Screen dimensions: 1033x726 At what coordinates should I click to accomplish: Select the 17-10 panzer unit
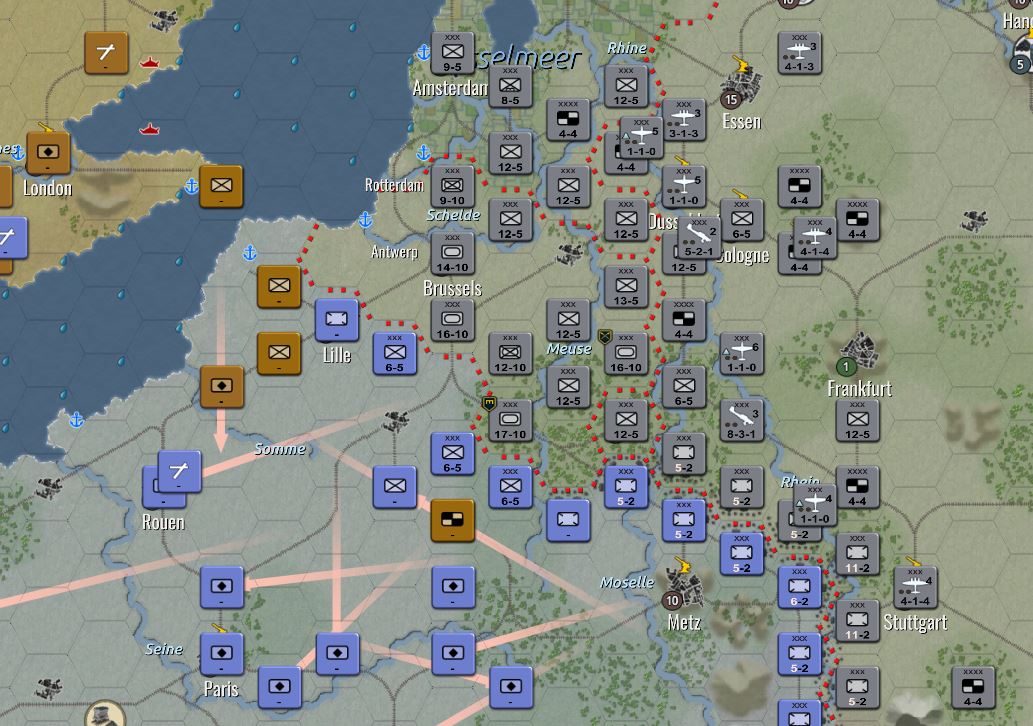coord(510,420)
